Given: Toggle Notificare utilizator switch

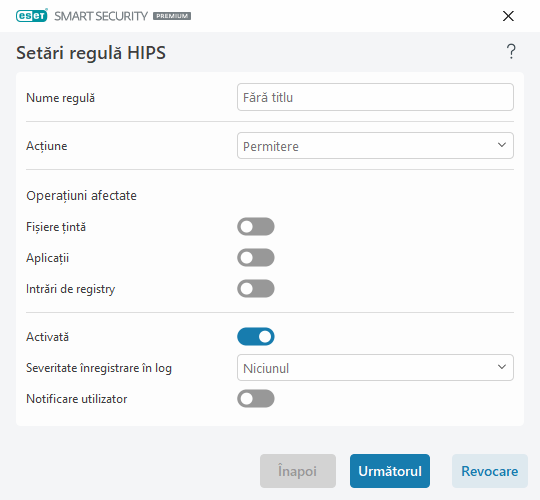Looking at the screenshot, I should [256, 398].
